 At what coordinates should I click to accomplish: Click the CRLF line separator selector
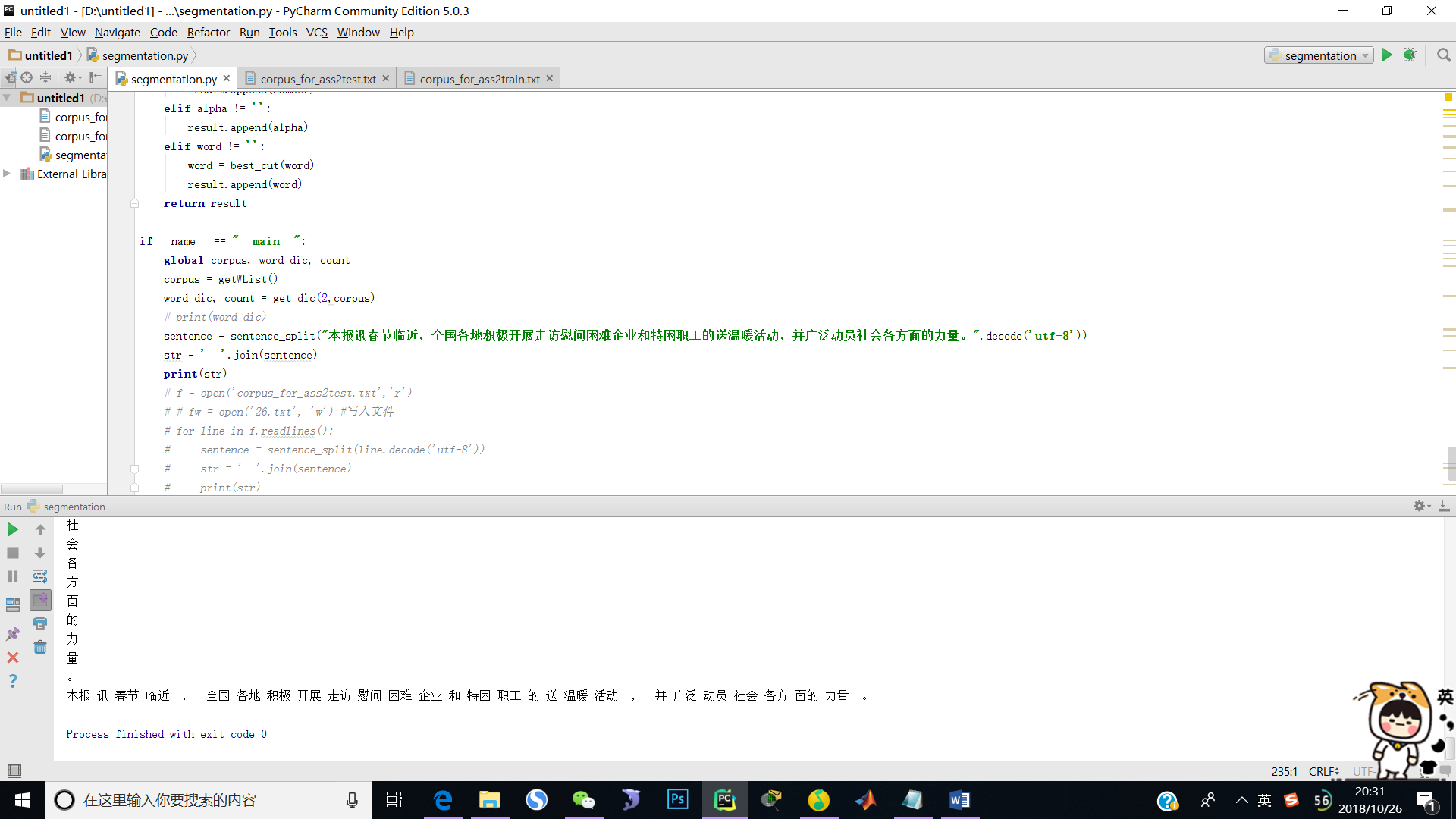point(1323,771)
